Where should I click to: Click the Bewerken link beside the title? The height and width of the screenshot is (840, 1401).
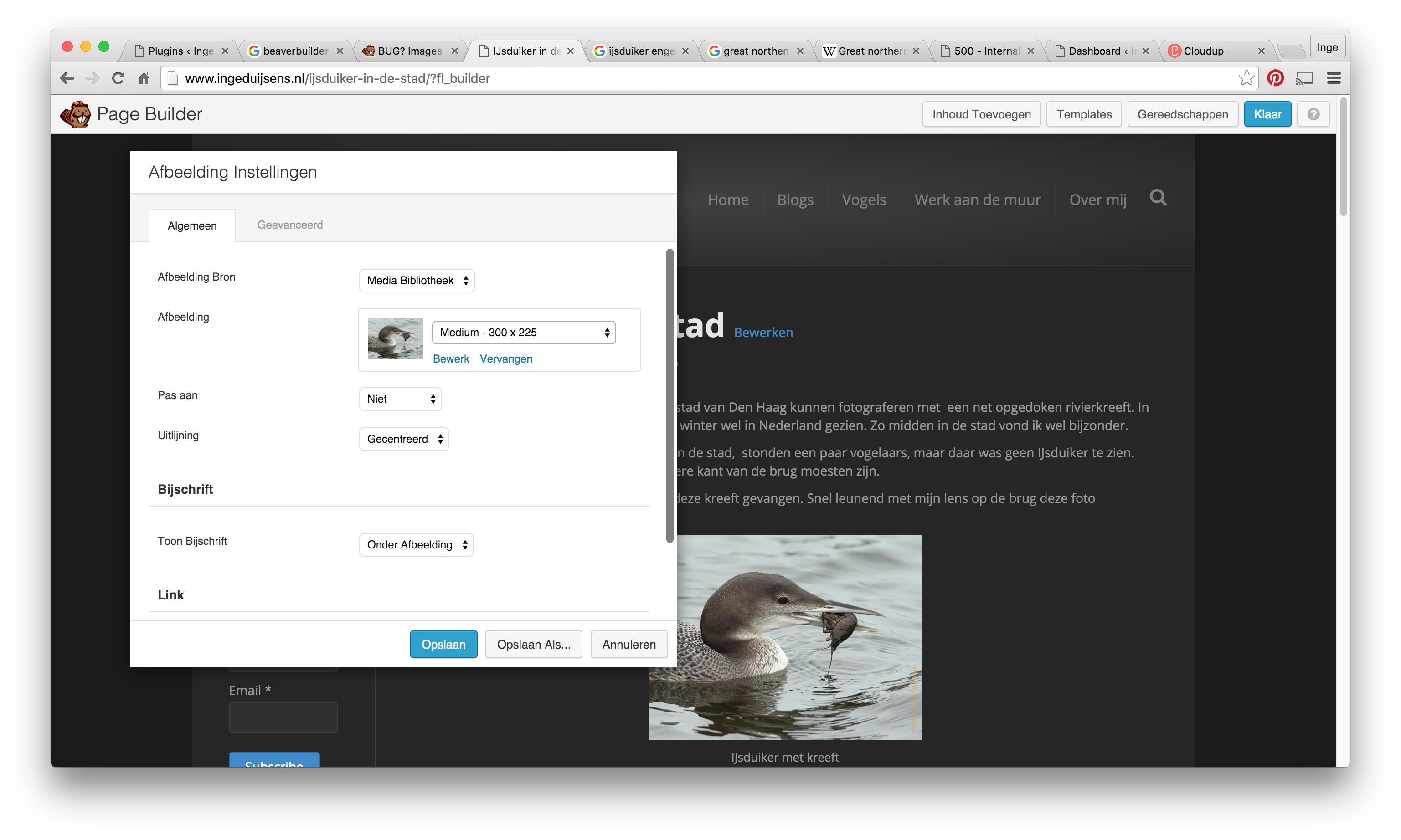click(763, 332)
